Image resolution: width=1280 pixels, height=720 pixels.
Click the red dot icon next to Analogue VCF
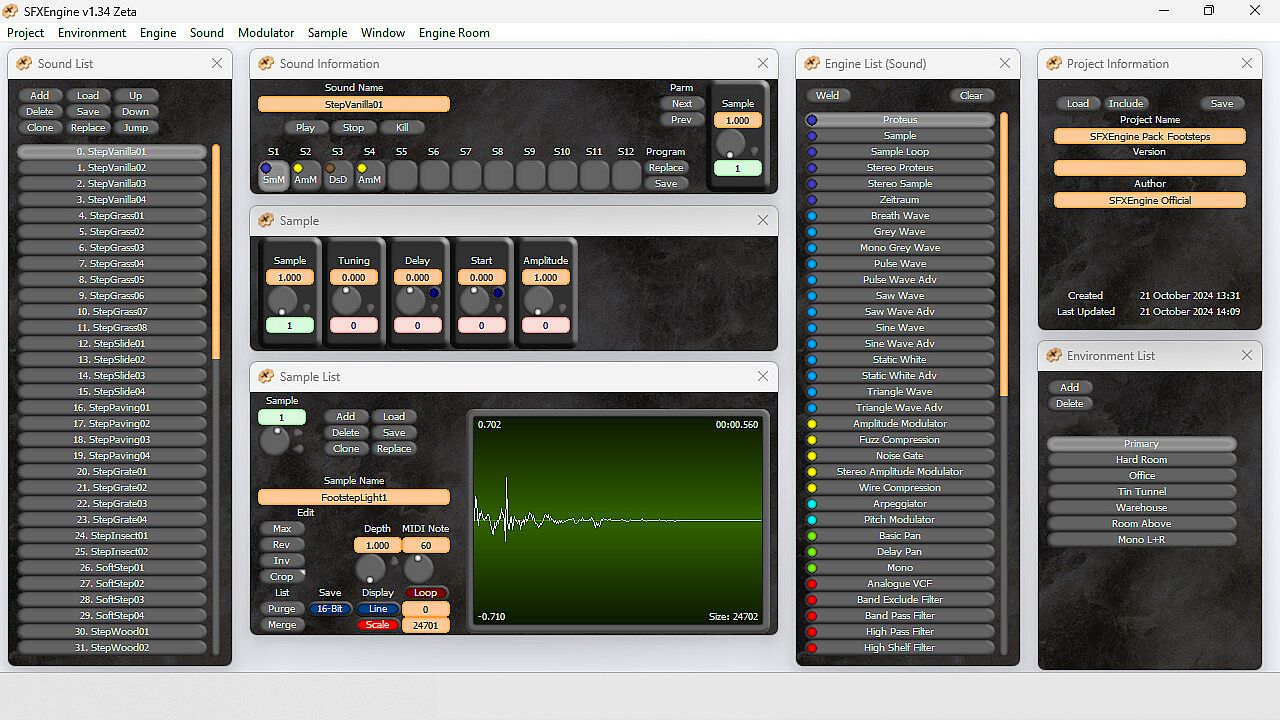point(812,584)
